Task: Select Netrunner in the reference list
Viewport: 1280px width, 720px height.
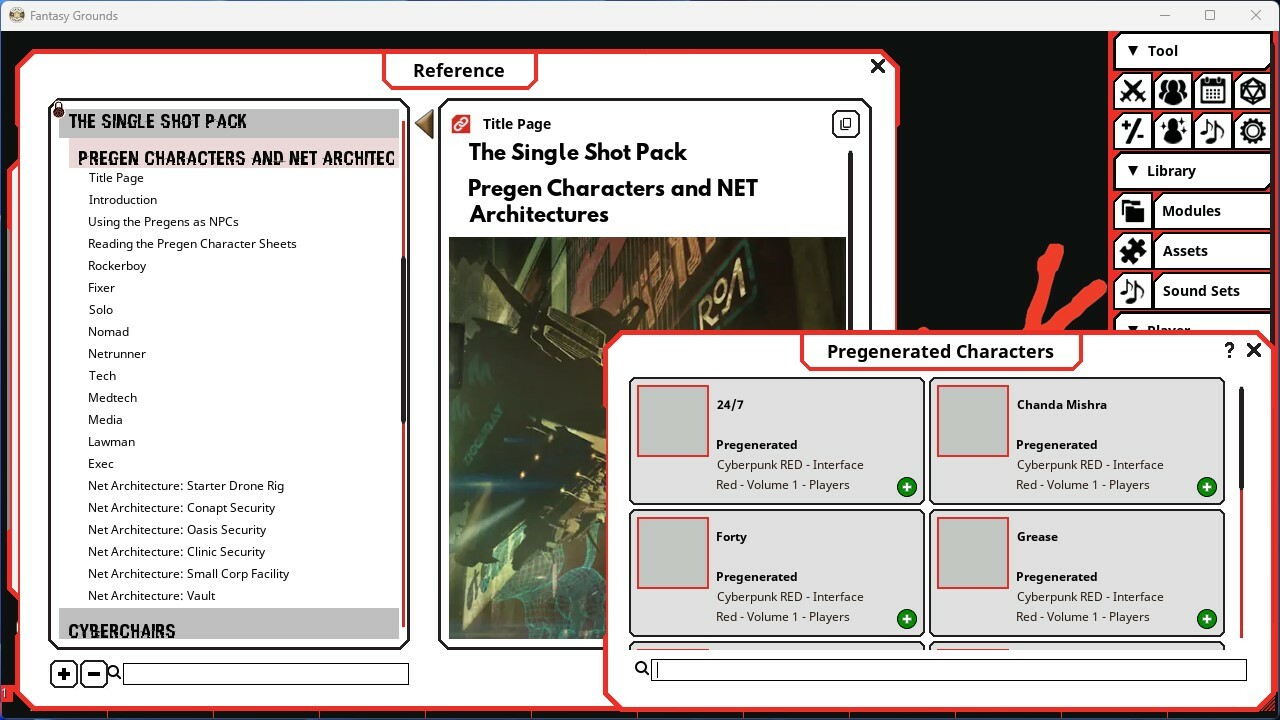Action: pos(117,353)
